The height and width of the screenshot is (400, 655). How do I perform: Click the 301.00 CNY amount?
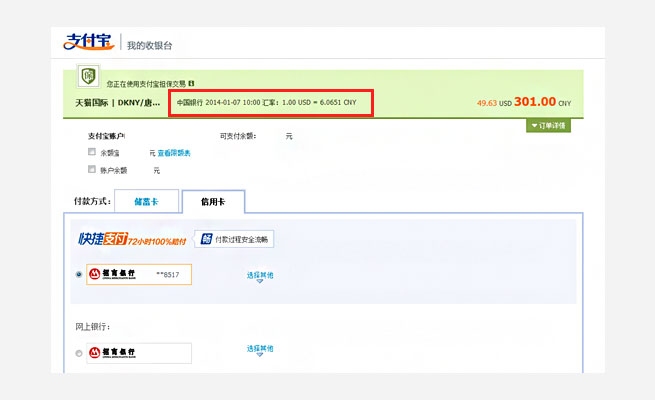tap(542, 102)
